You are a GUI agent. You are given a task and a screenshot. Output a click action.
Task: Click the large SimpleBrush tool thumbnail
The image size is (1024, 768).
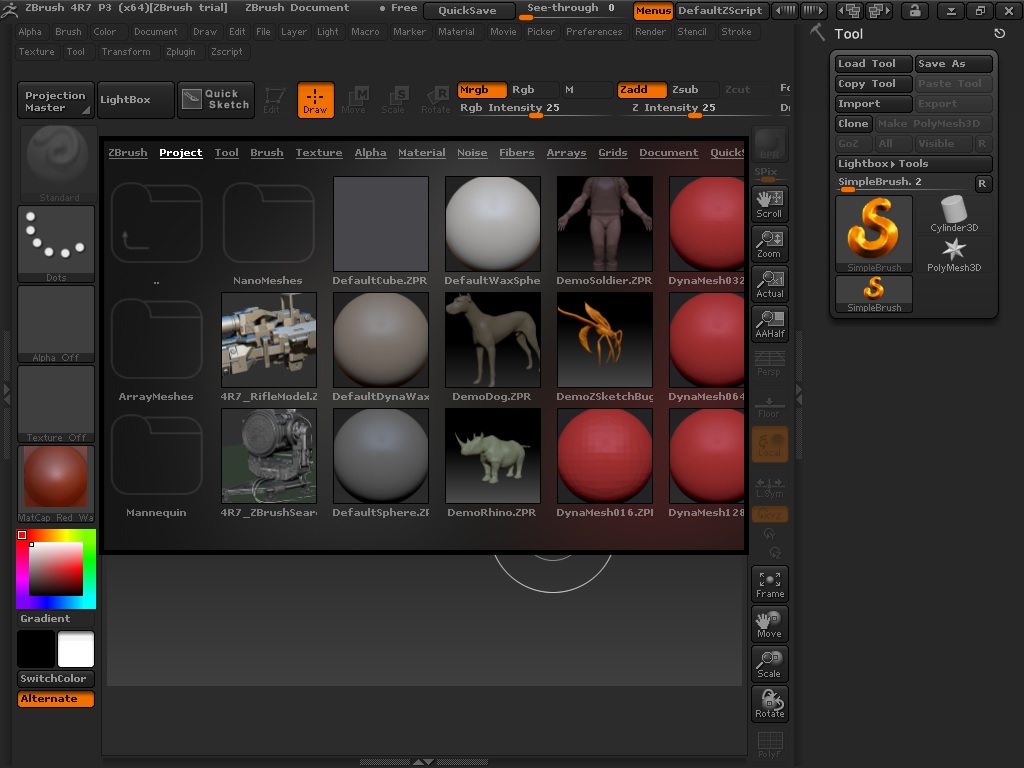point(874,234)
